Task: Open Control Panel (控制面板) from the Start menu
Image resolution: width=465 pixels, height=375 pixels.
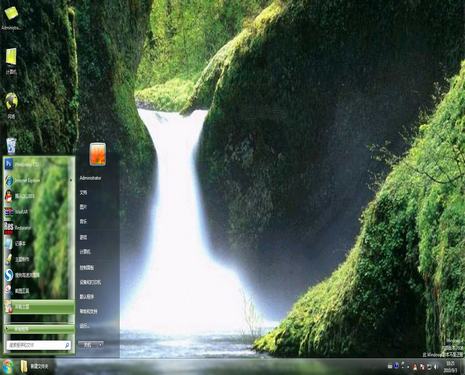Action: [x=87, y=267]
